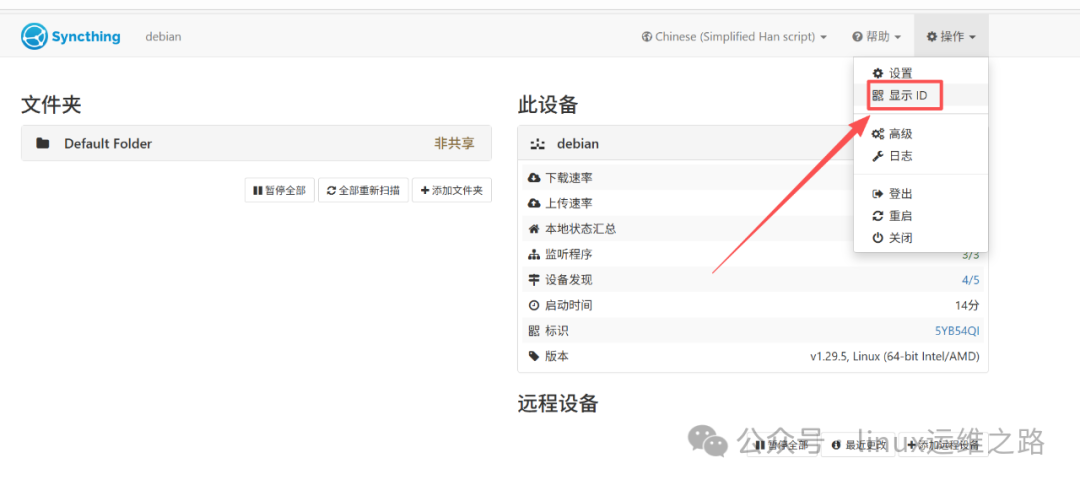The height and width of the screenshot is (485, 1080).
Task: Click the debian hostname in navbar
Action: 163,37
